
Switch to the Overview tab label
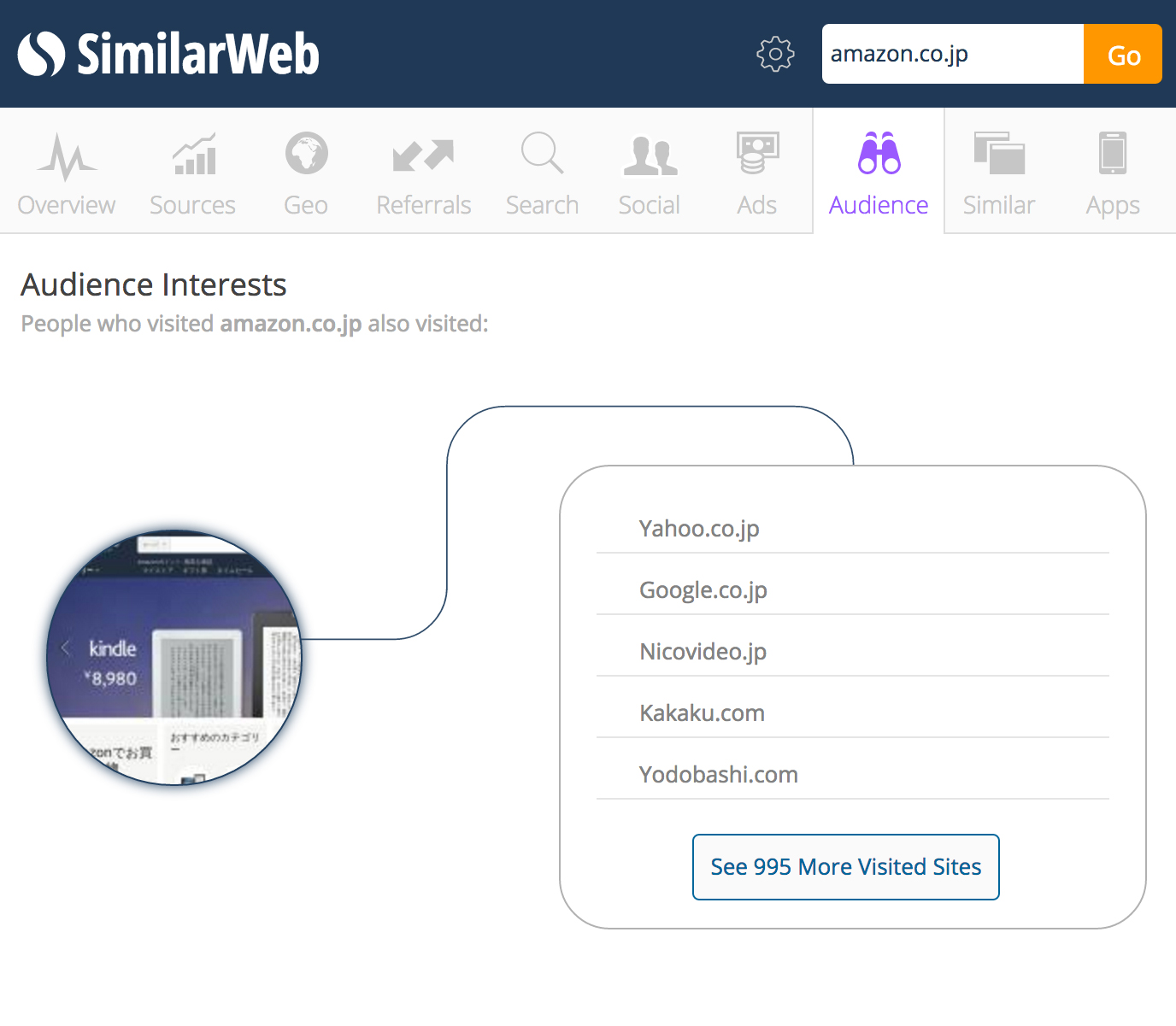click(67, 205)
